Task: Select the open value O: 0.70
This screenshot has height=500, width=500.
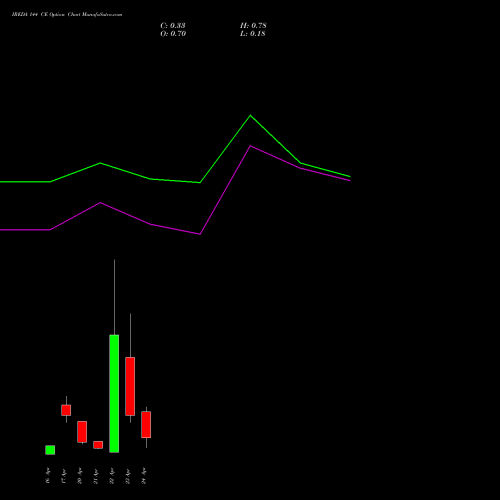Action: (173, 34)
